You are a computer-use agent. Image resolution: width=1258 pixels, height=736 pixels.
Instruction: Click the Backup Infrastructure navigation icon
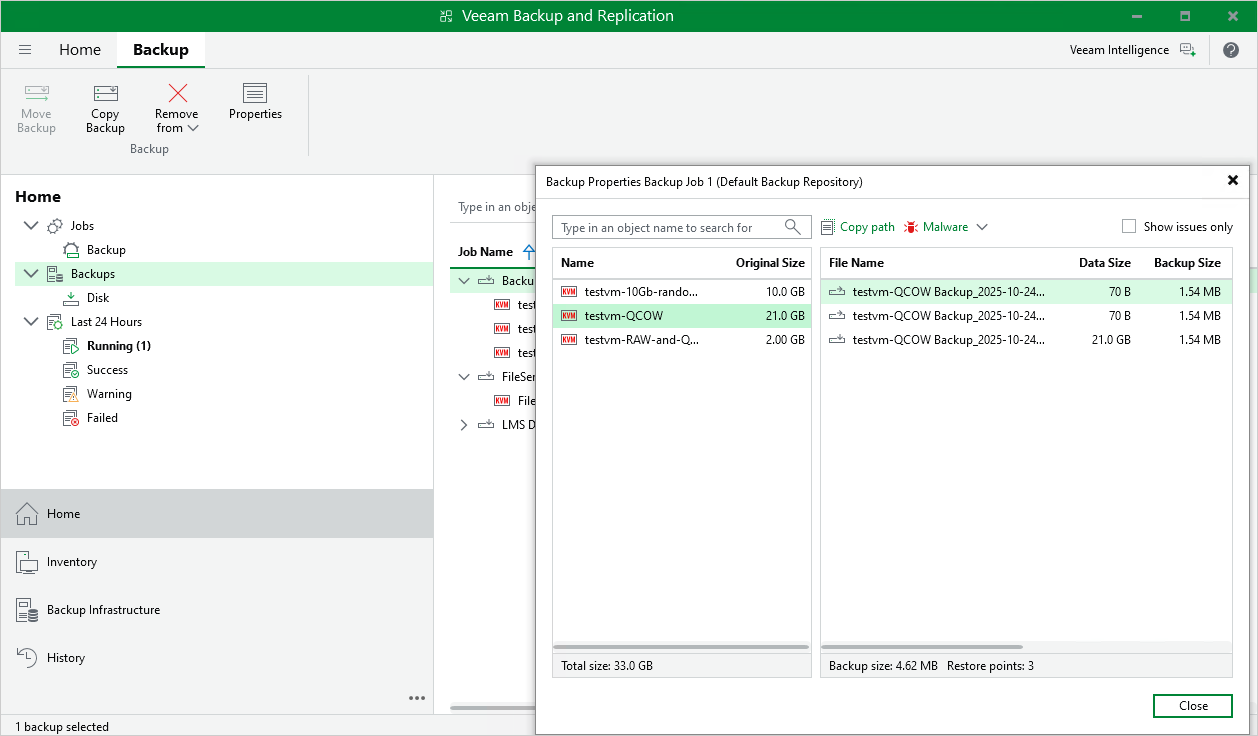[27, 610]
